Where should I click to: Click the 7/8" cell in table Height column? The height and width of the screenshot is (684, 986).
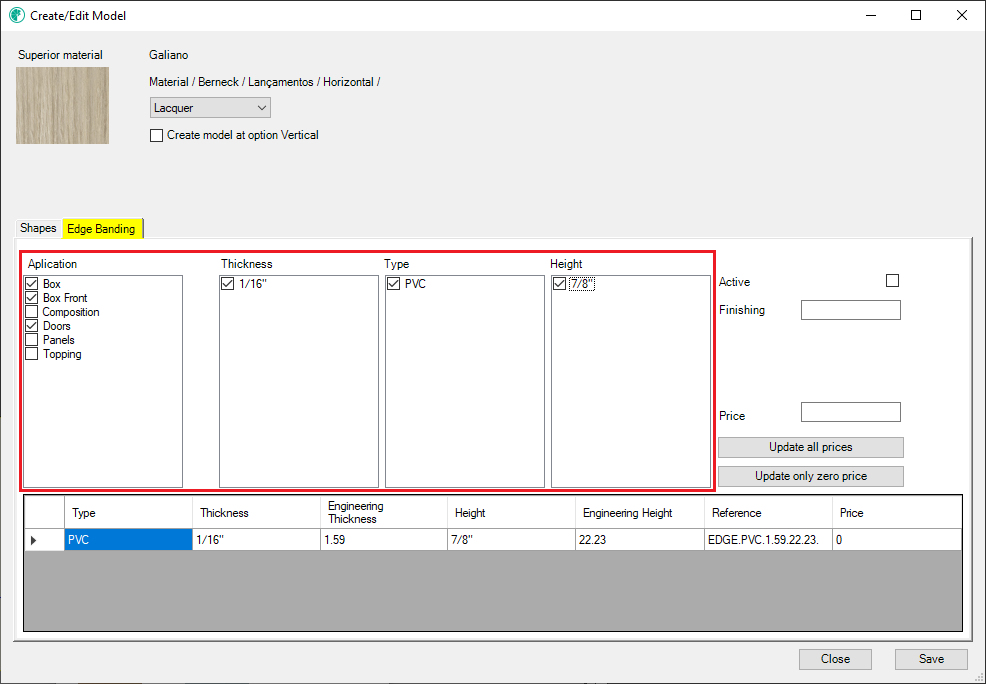pos(511,540)
